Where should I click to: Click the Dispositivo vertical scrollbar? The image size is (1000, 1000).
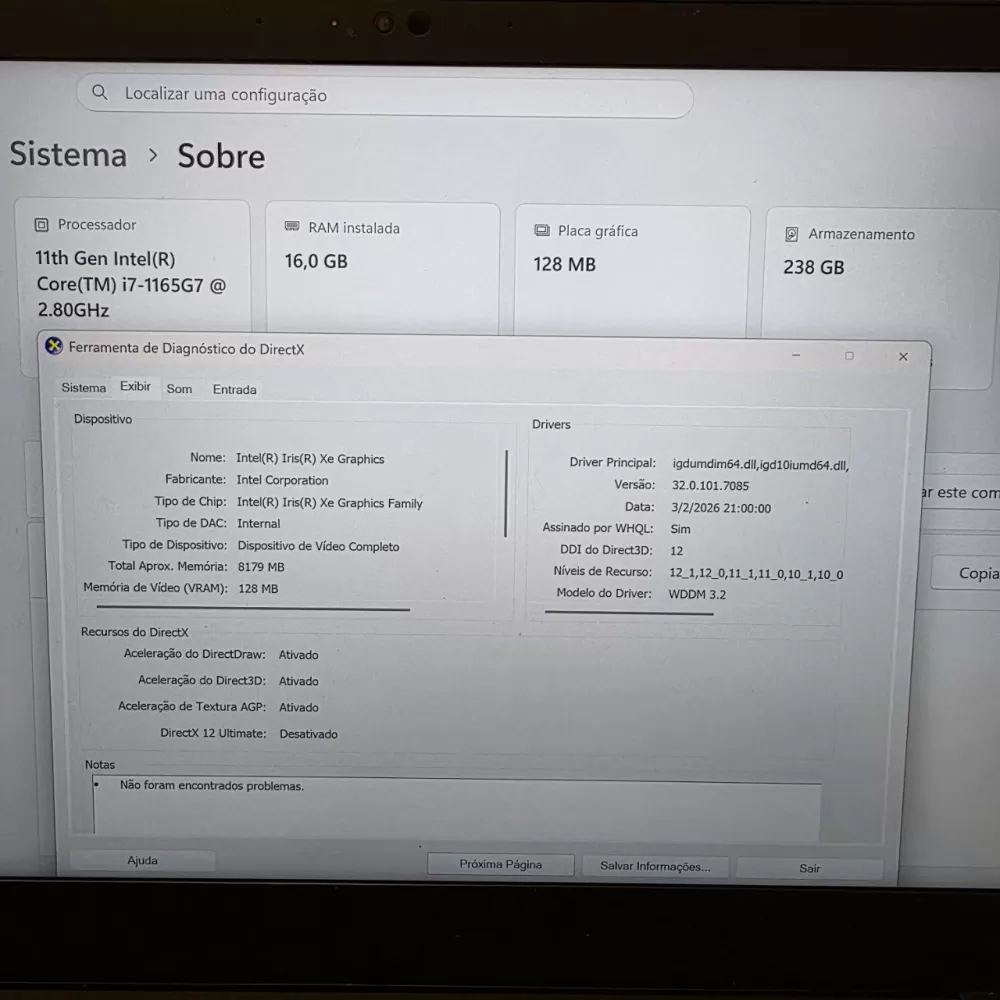coord(506,493)
